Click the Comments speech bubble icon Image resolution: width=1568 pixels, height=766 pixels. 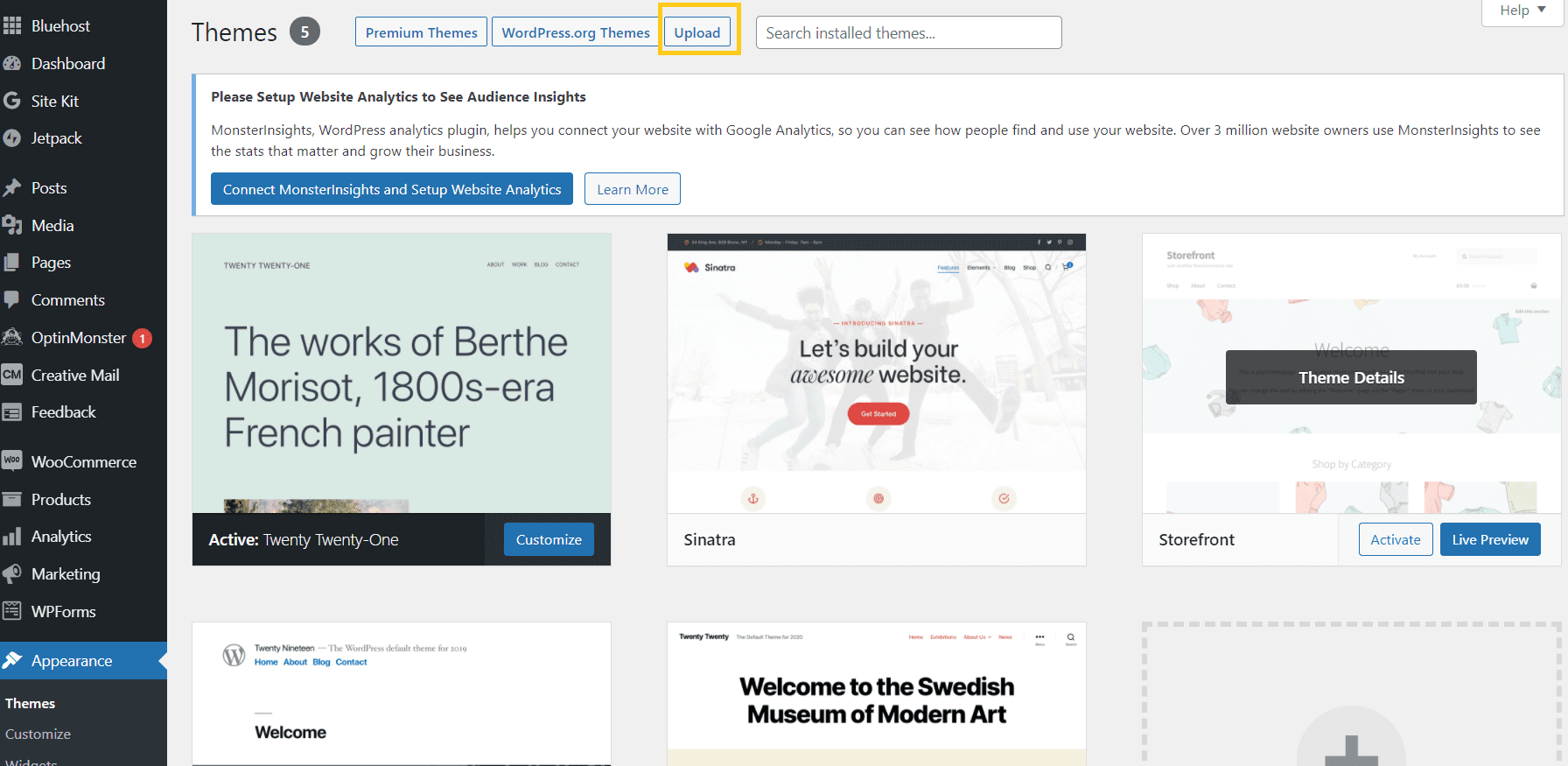click(x=12, y=300)
